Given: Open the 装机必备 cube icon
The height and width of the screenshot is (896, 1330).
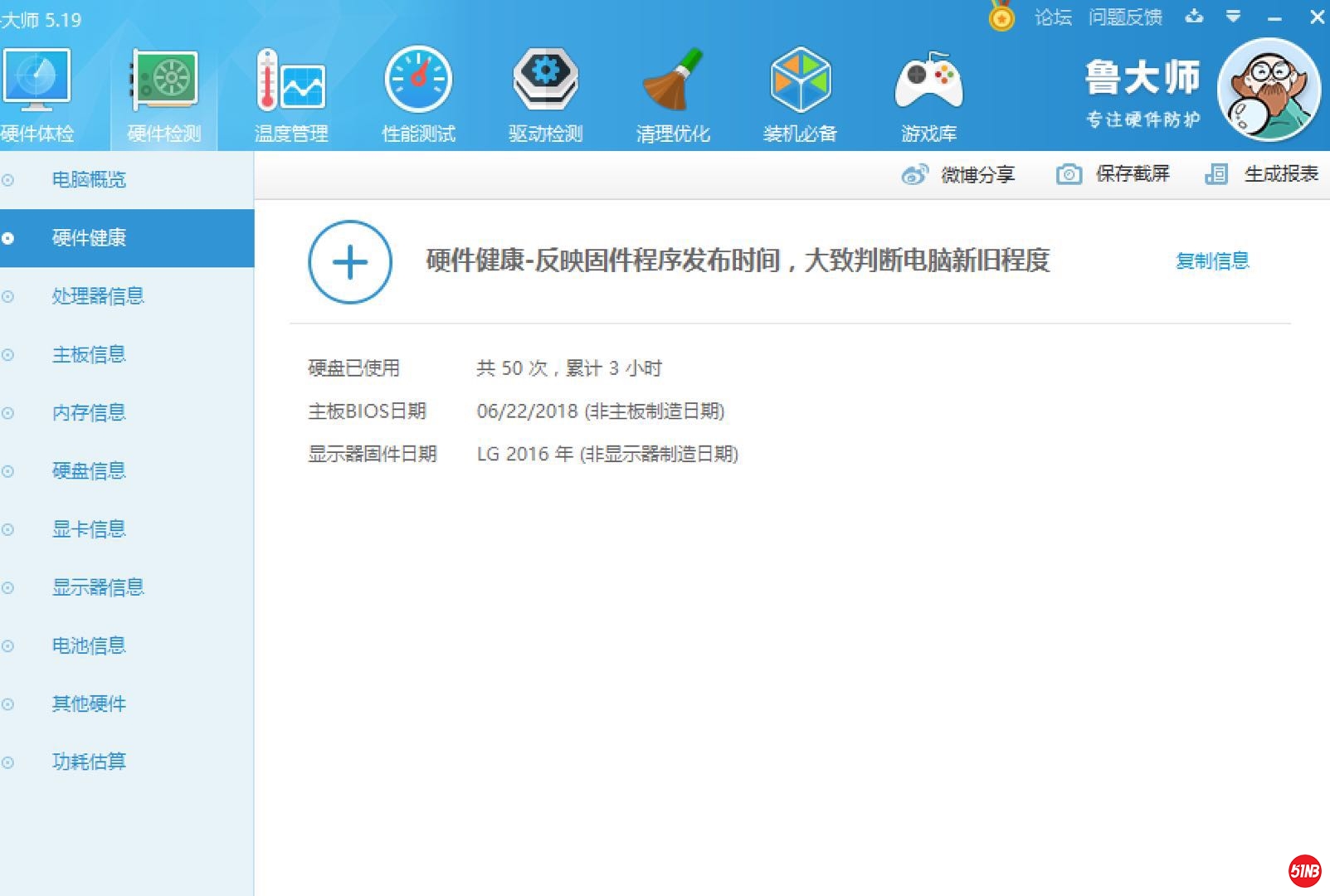Looking at the screenshot, I should [x=800, y=81].
